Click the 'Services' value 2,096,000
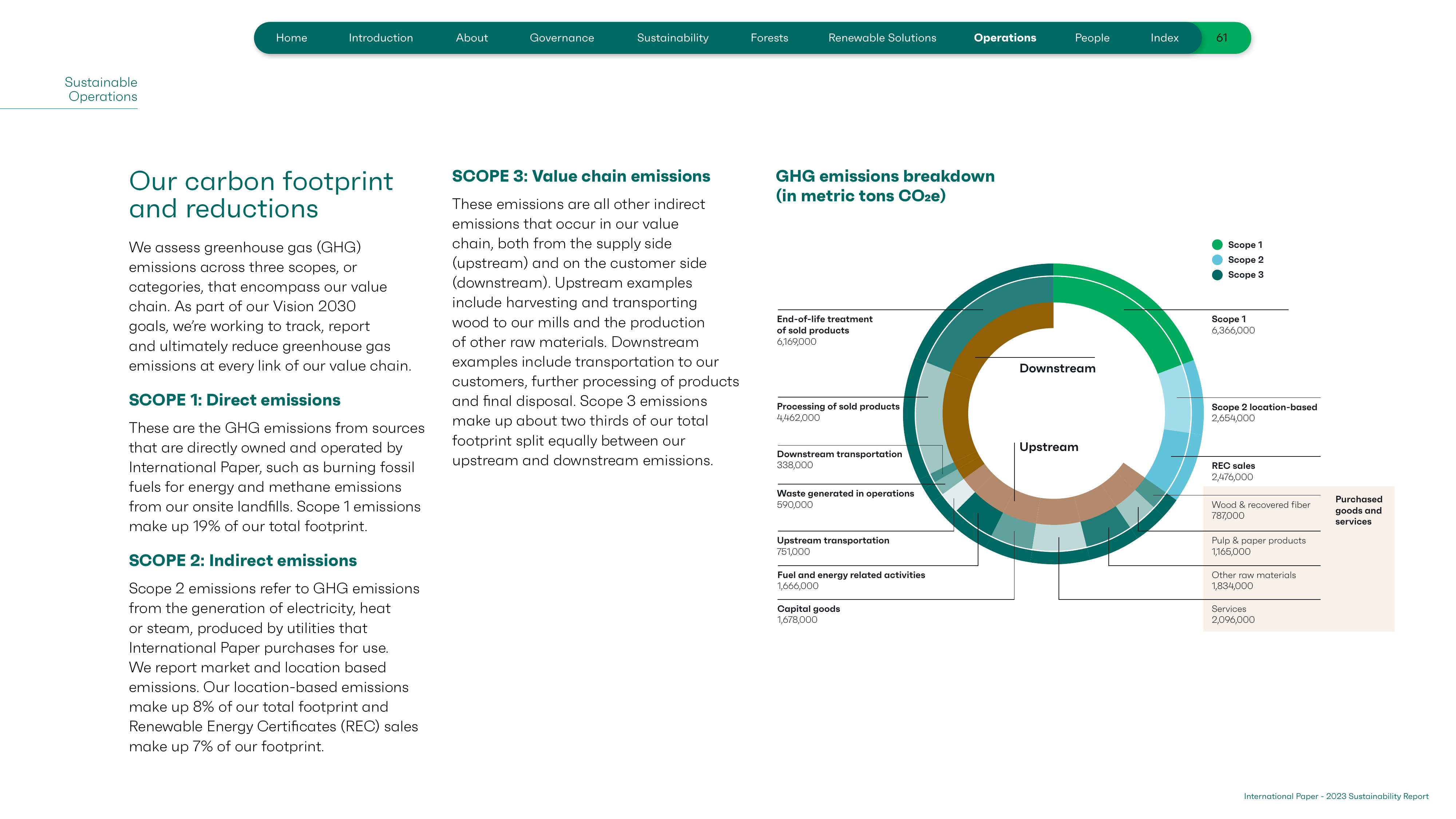This screenshot has height=819, width=1456. [1233, 620]
